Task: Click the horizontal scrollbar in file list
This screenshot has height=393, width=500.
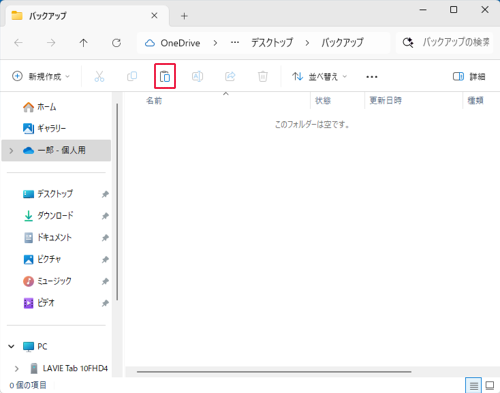Action: pyautogui.click(x=274, y=371)
